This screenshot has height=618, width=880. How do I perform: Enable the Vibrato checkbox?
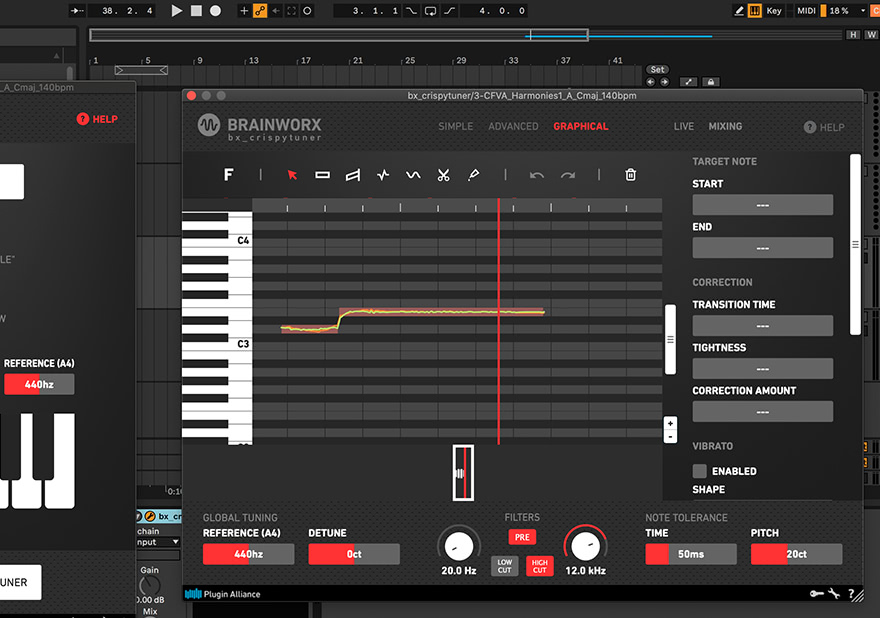(x=699, y=471)
